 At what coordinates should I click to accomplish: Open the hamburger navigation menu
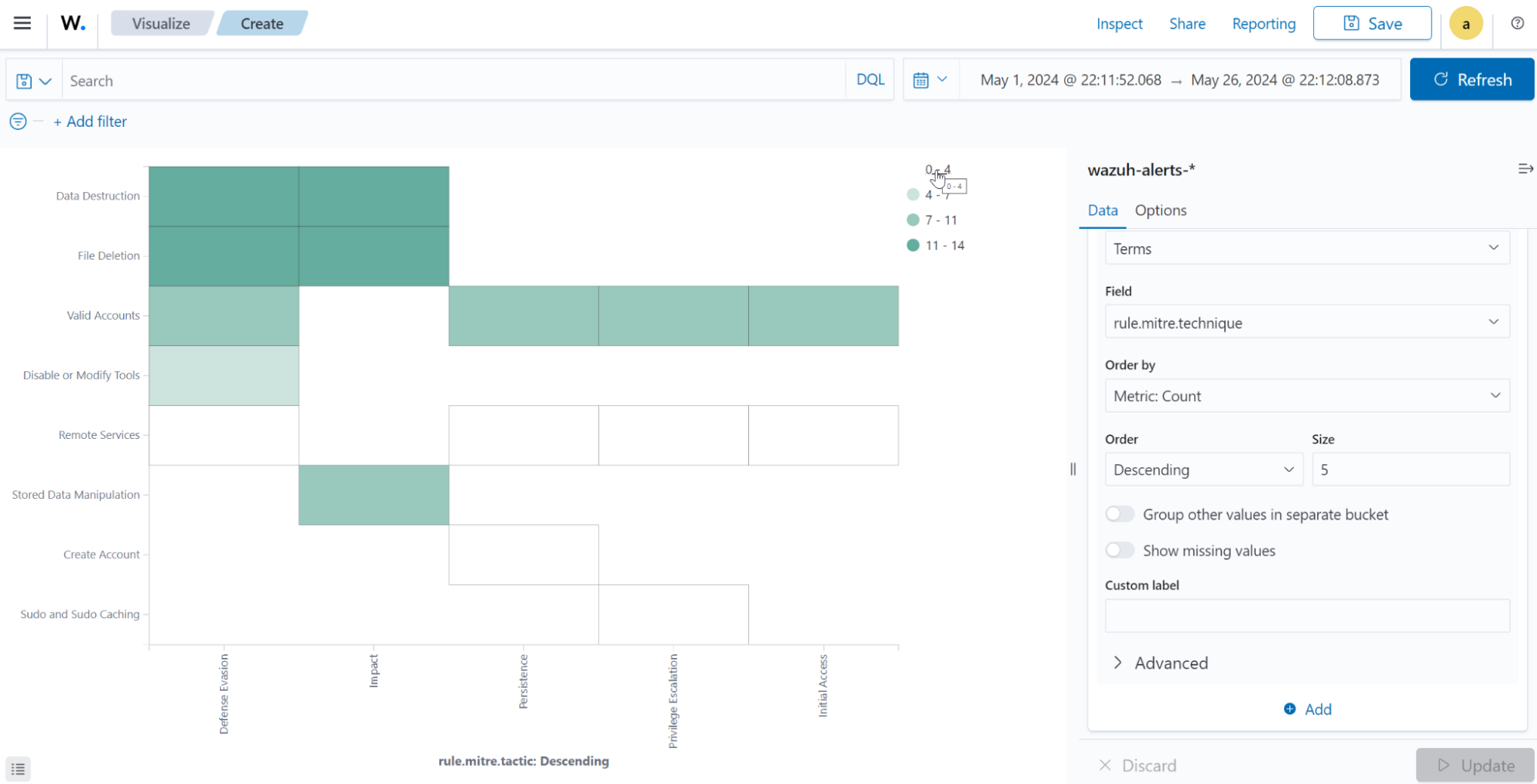pos(22,23)
